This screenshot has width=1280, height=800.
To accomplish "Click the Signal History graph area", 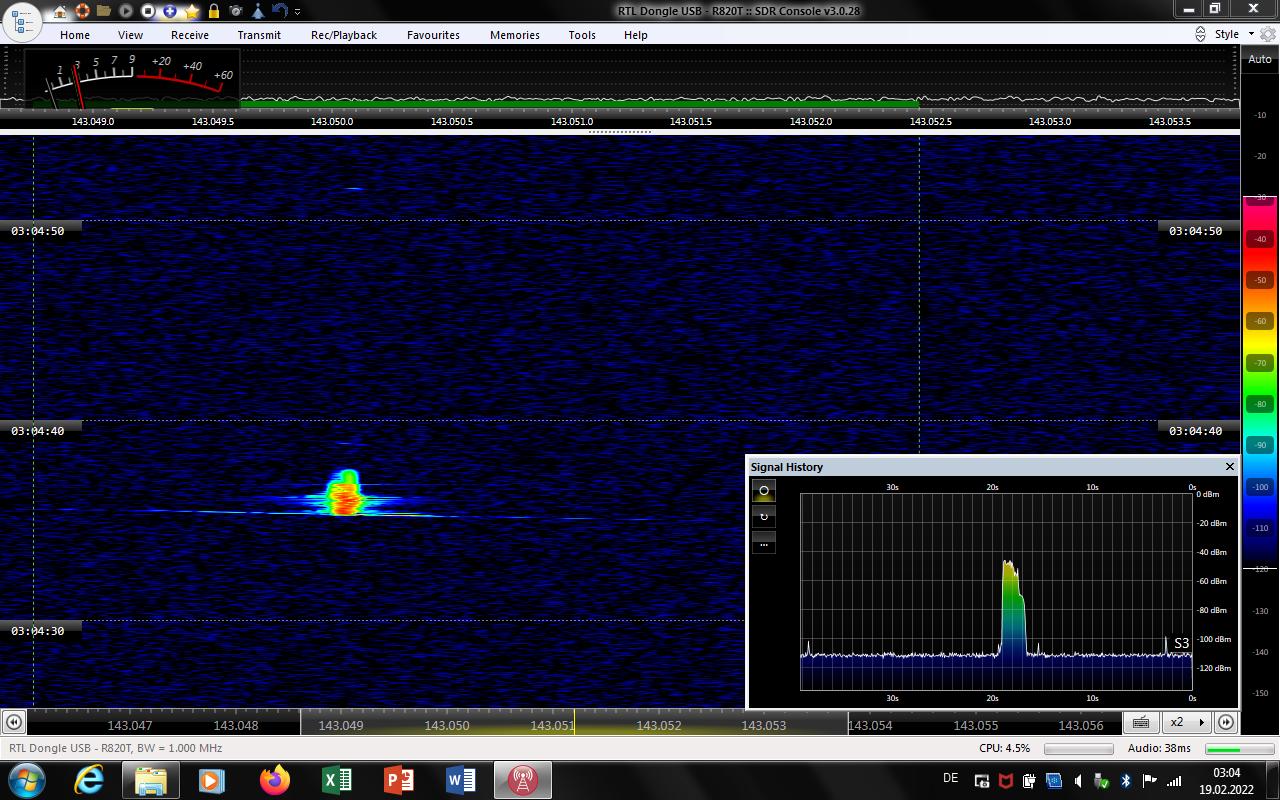I will tap(996, 590).
